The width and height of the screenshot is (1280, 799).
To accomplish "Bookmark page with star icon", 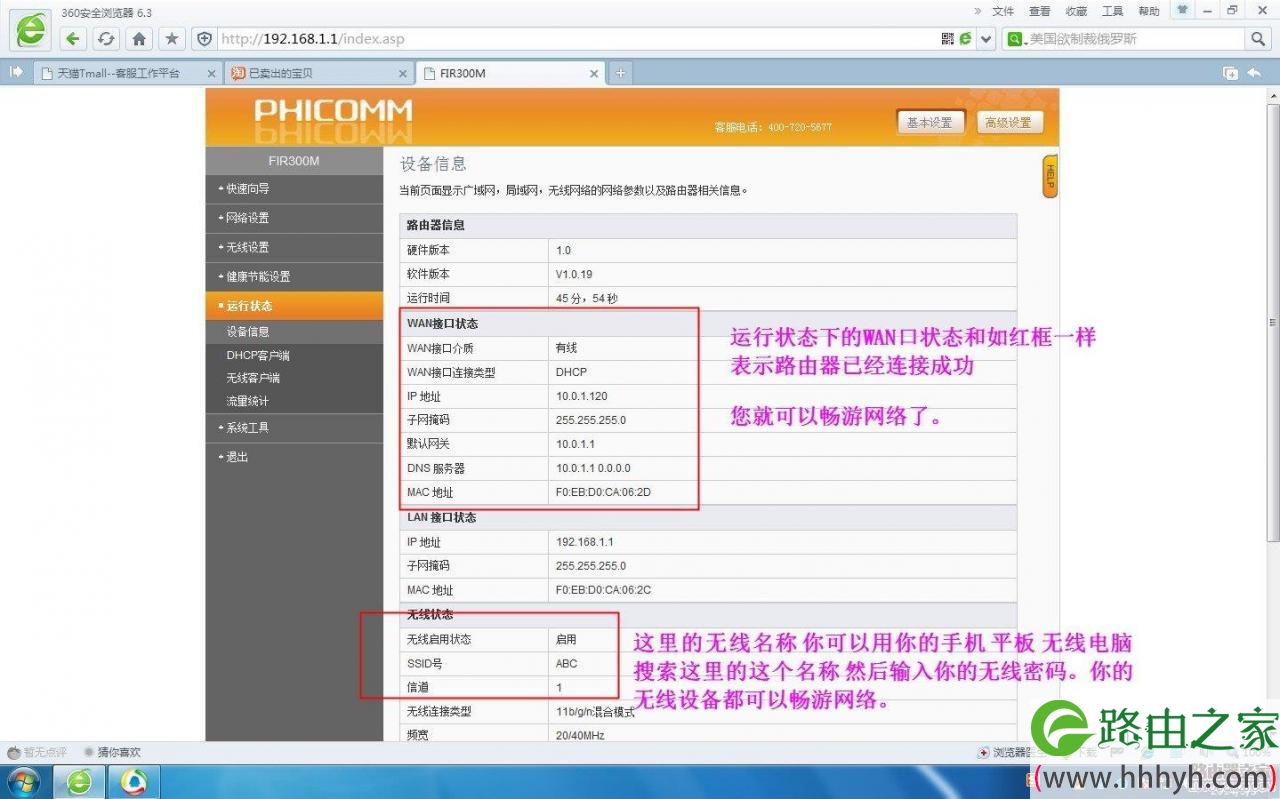I will click(172, 39).
